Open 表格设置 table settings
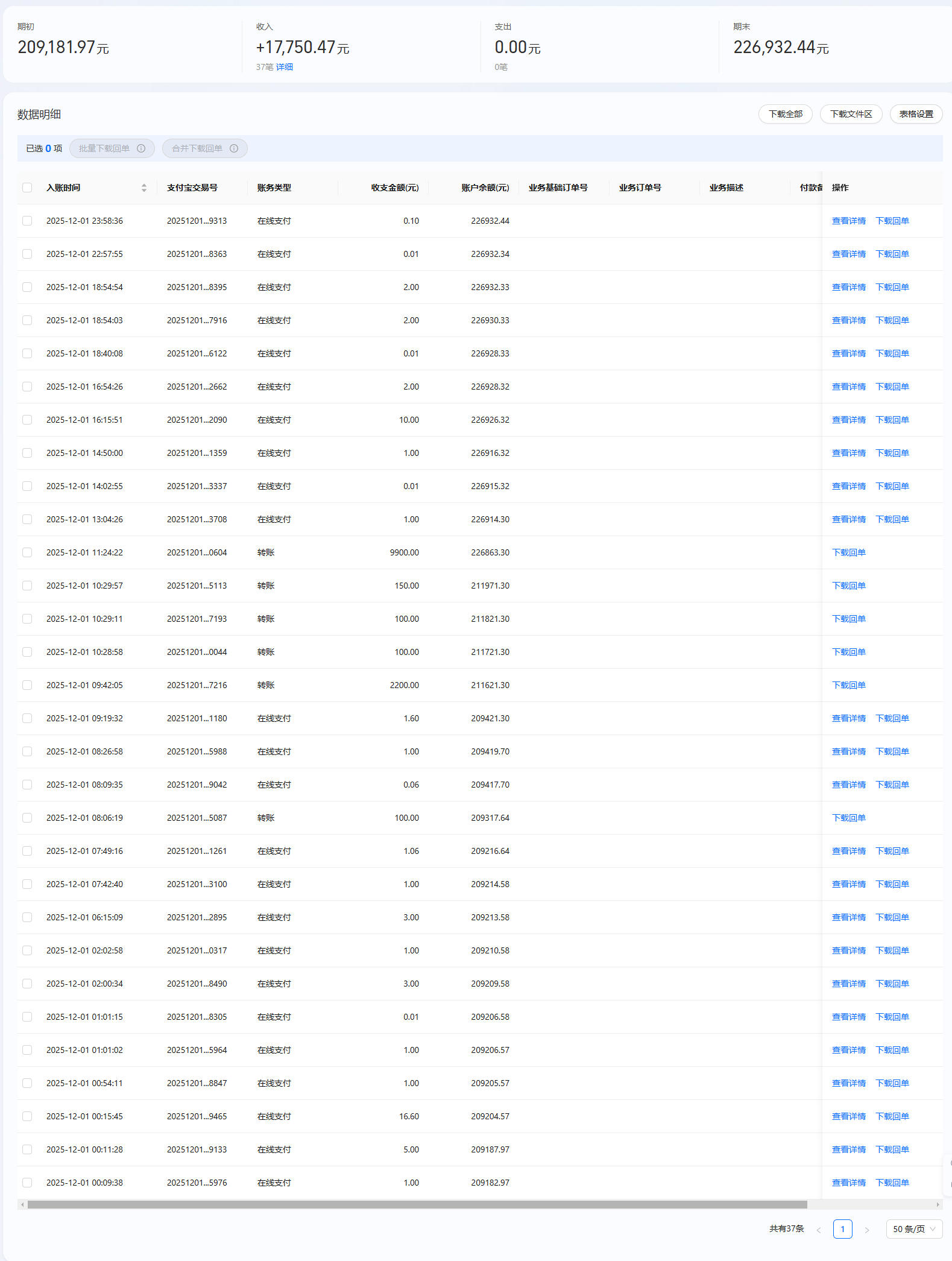 click(x=916, y=114)
